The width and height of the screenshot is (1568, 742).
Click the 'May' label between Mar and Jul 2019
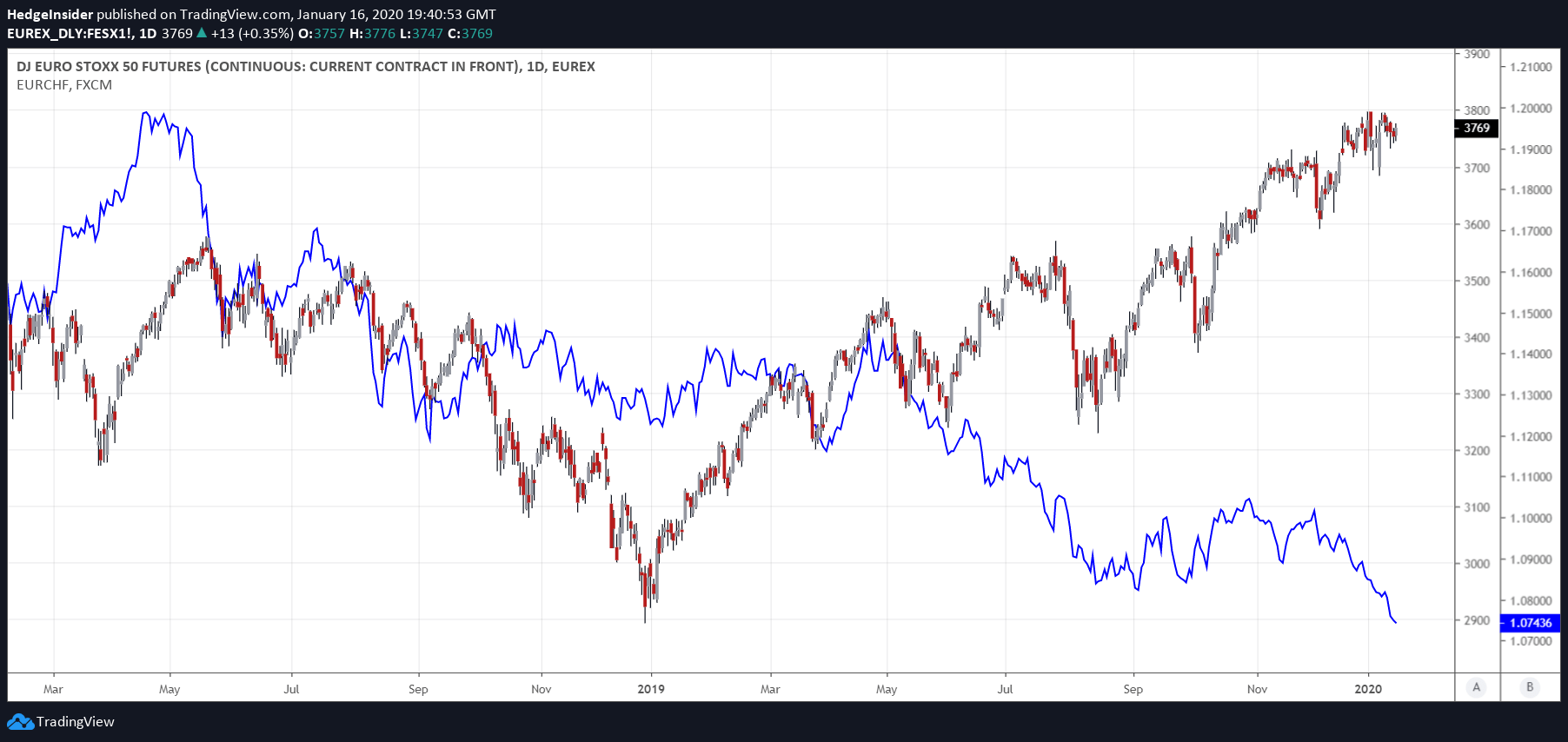(887, 689)
